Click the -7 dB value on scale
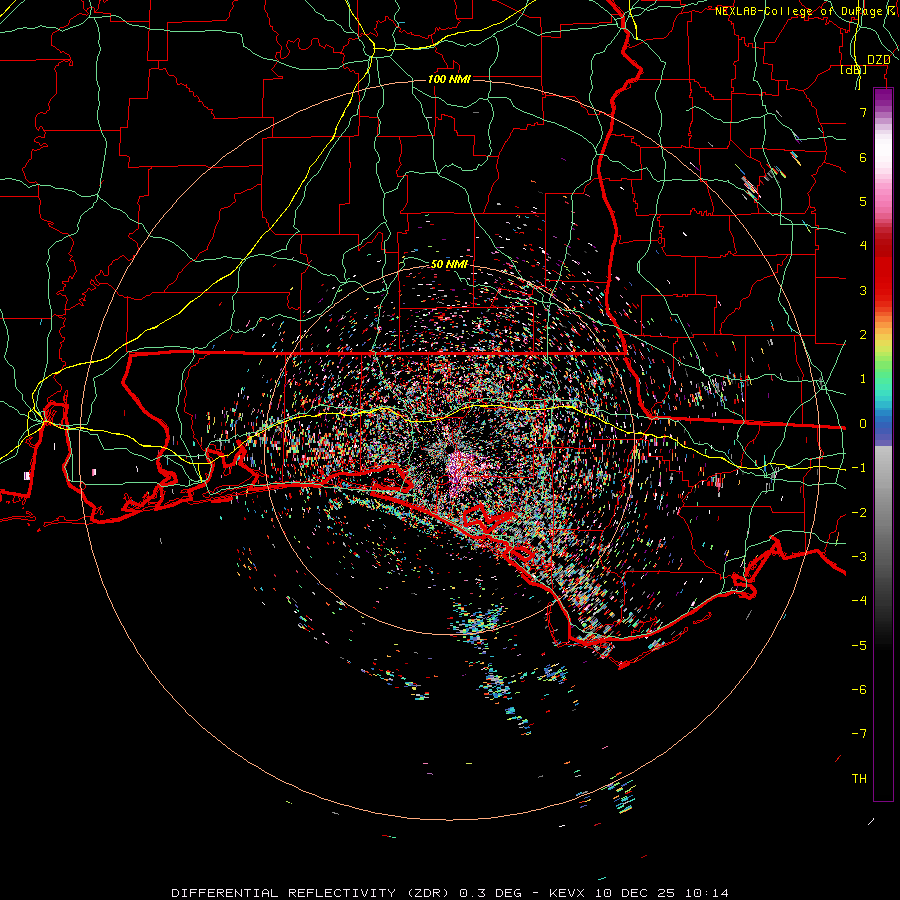 859,734
